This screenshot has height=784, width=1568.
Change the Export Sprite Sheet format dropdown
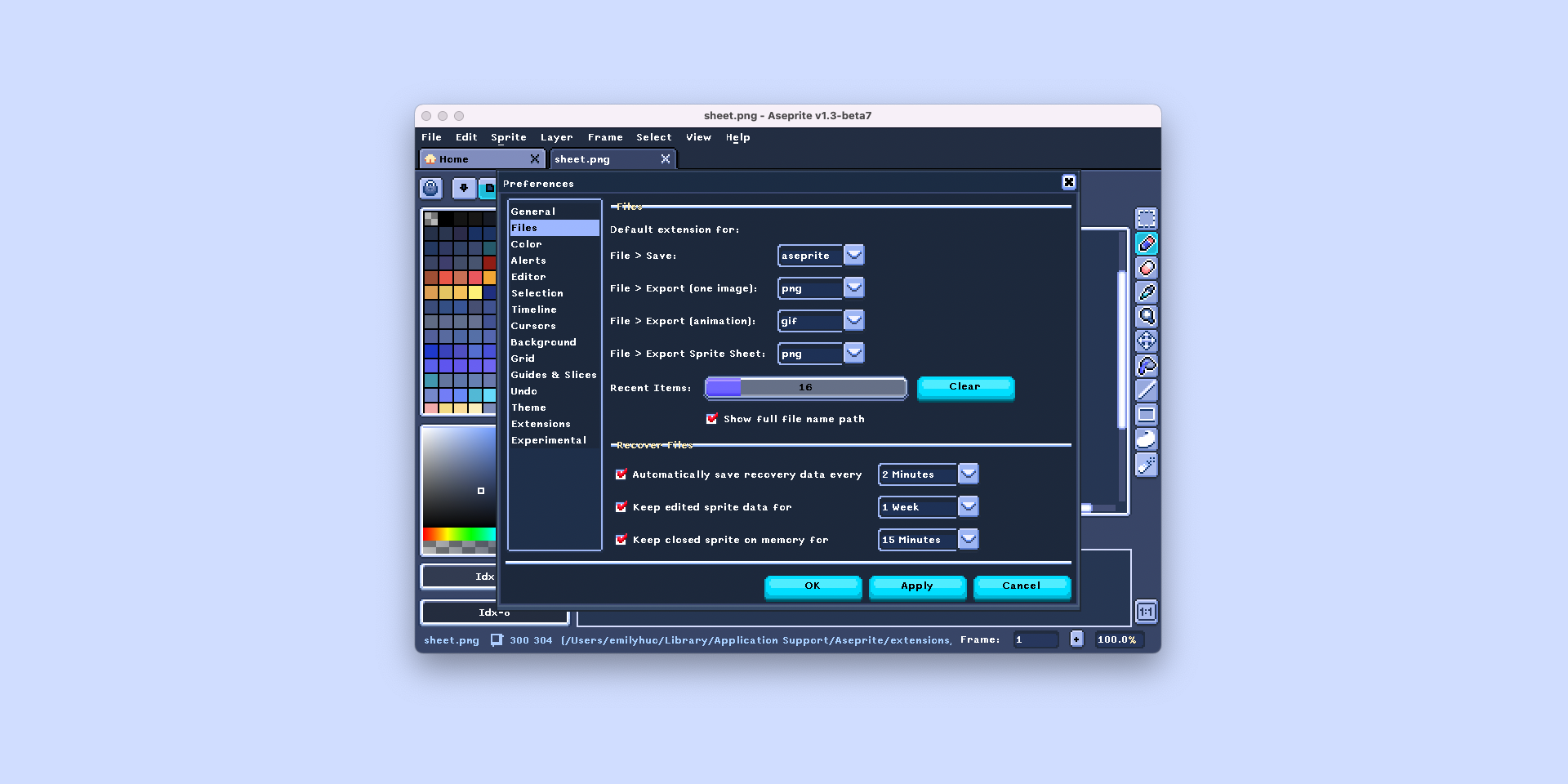click(x=853, y=353)
